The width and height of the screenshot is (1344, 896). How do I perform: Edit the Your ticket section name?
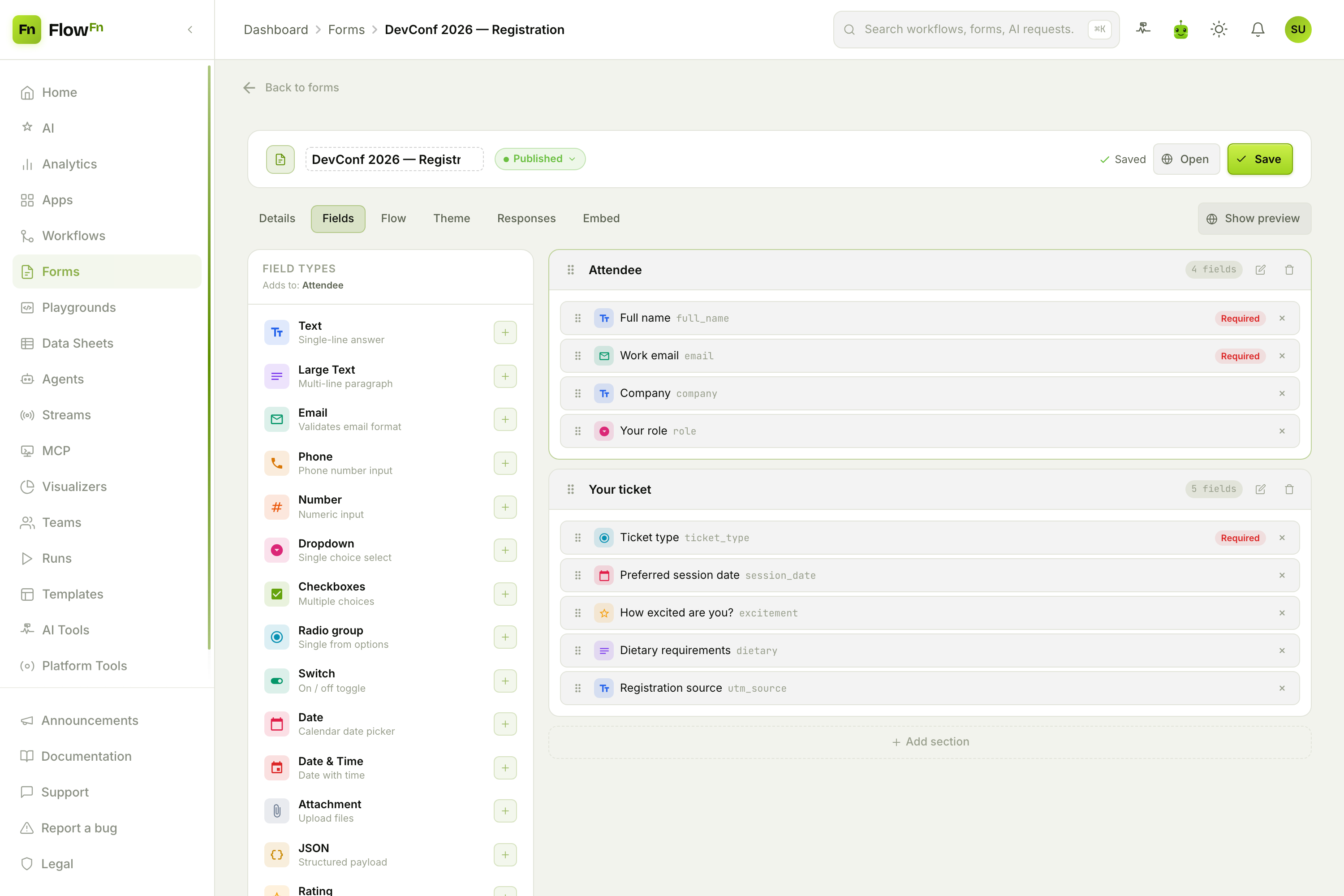point(1260,489)
